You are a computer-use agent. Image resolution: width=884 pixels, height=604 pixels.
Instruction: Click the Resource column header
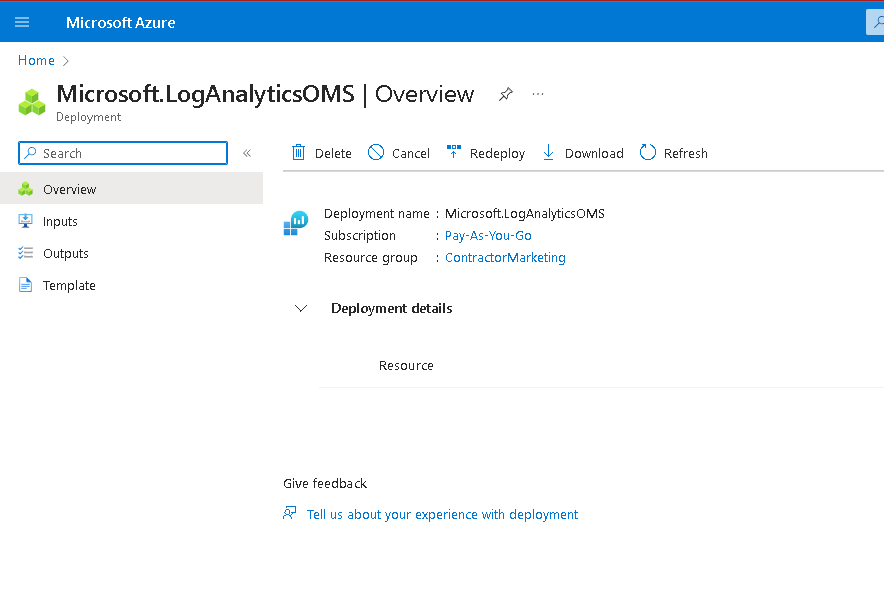[x=406, y=365]
